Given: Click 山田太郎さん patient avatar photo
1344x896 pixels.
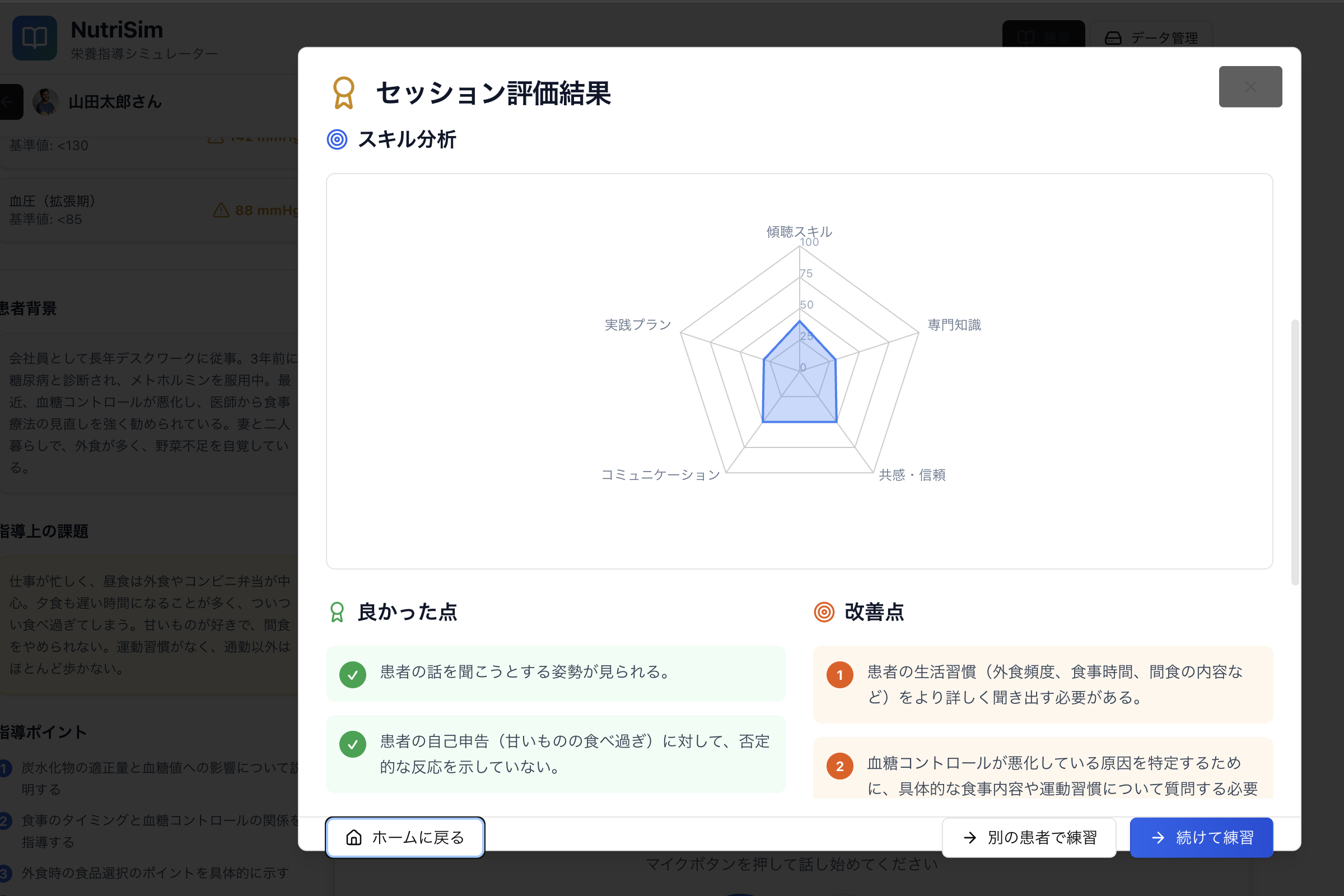Looking at the screenshot, I should point(46,102).
